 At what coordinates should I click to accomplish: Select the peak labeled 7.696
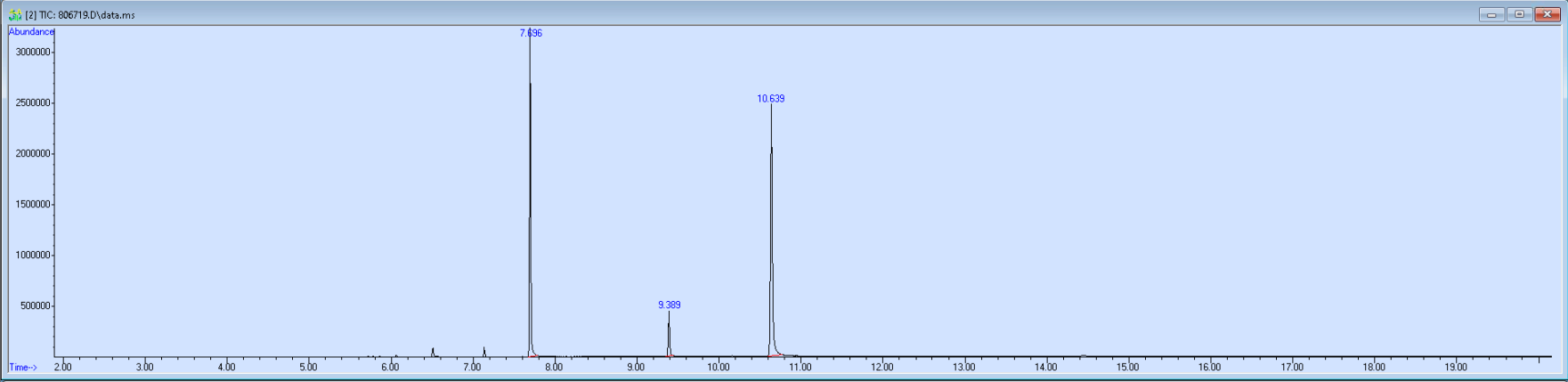pyautogui.click(x=531, y=33)
